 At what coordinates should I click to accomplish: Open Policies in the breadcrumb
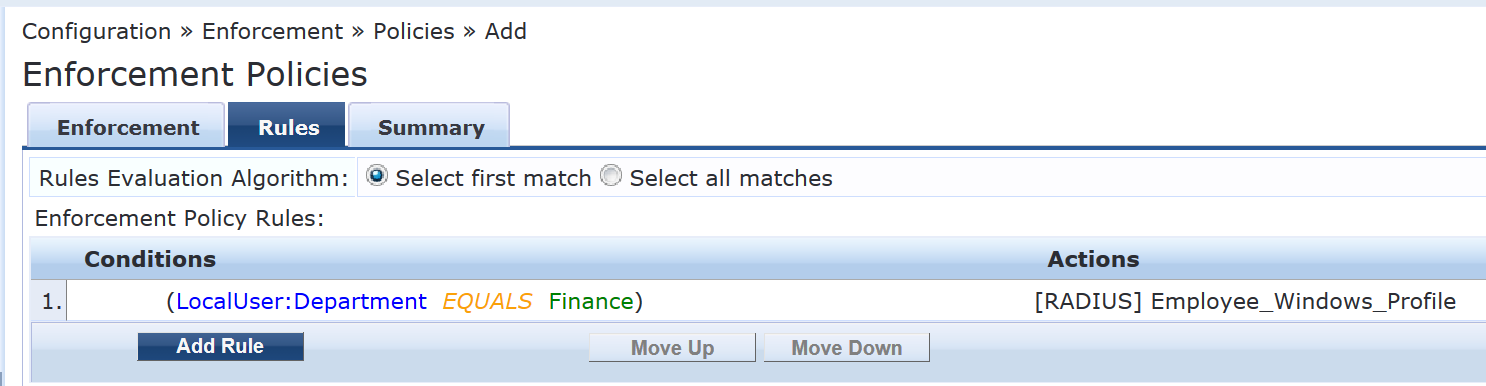point(413,31)
